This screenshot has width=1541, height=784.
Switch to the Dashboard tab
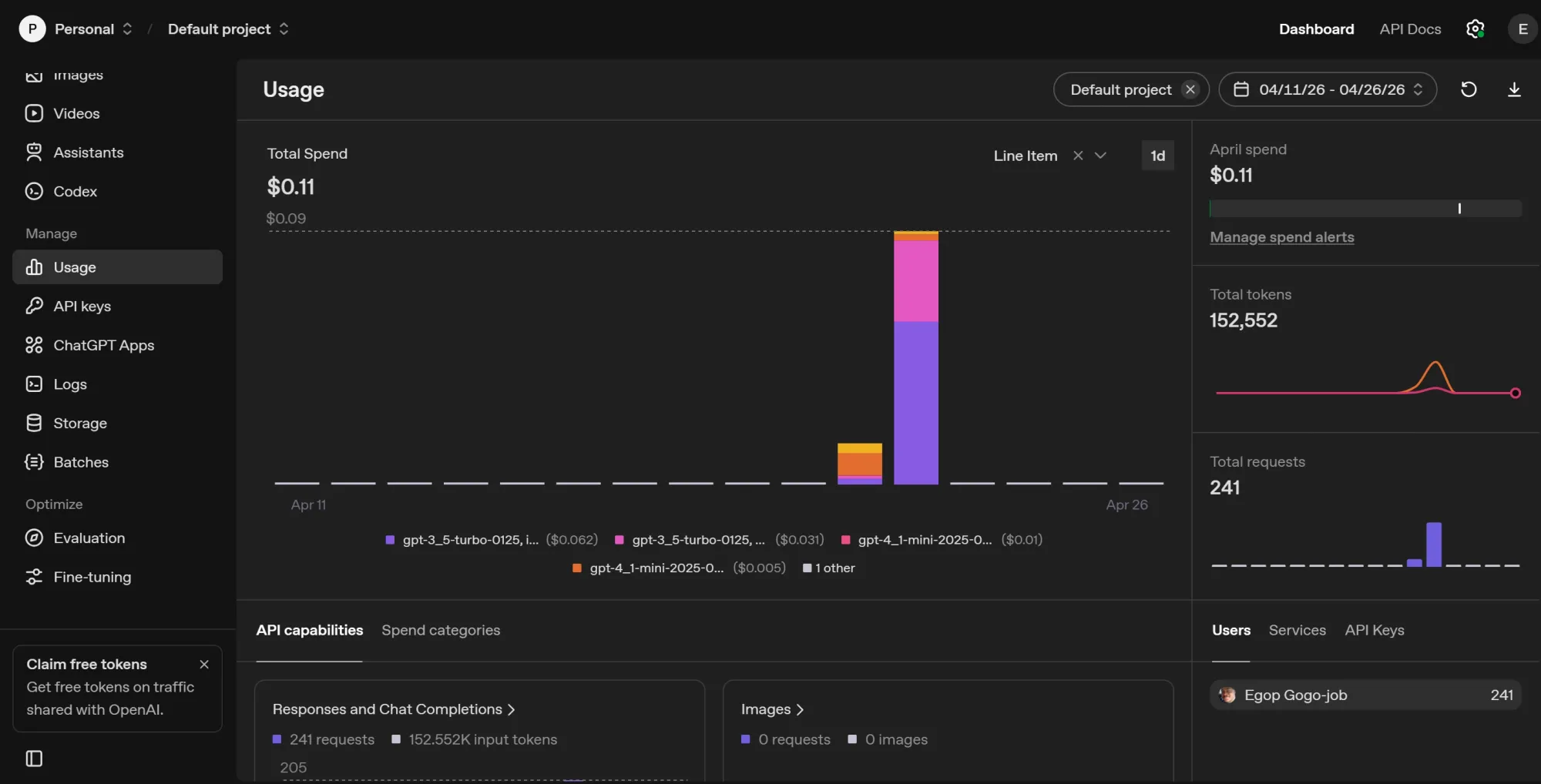pyautogui.click(x=1316, y=29)
